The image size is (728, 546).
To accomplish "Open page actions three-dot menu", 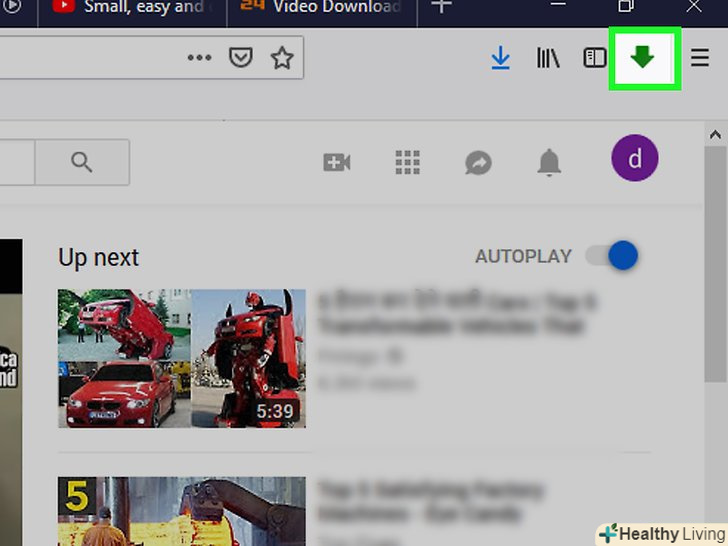I will pyautogui.click(x=200, y=59).
